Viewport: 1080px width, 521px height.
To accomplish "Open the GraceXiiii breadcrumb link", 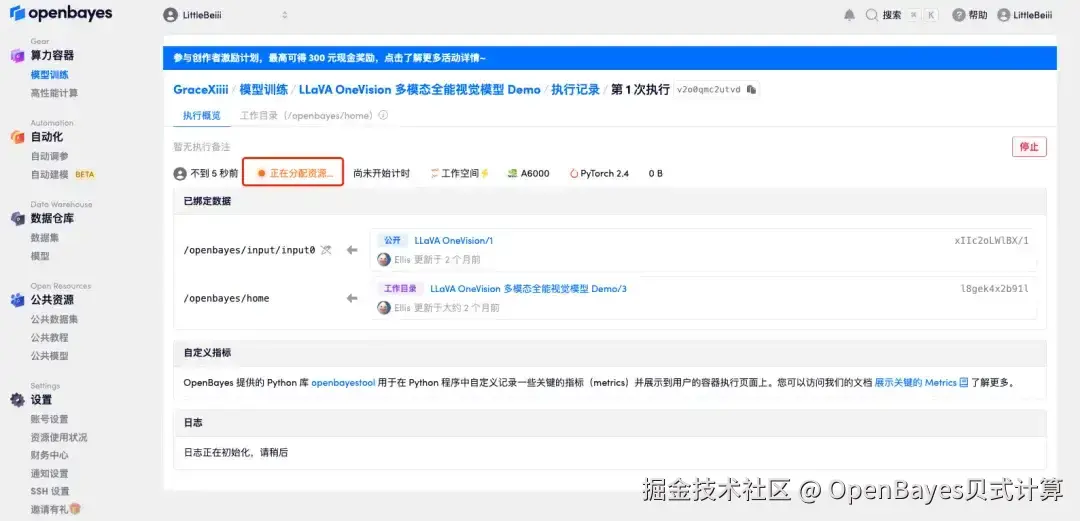I will (x=200, y=90).
